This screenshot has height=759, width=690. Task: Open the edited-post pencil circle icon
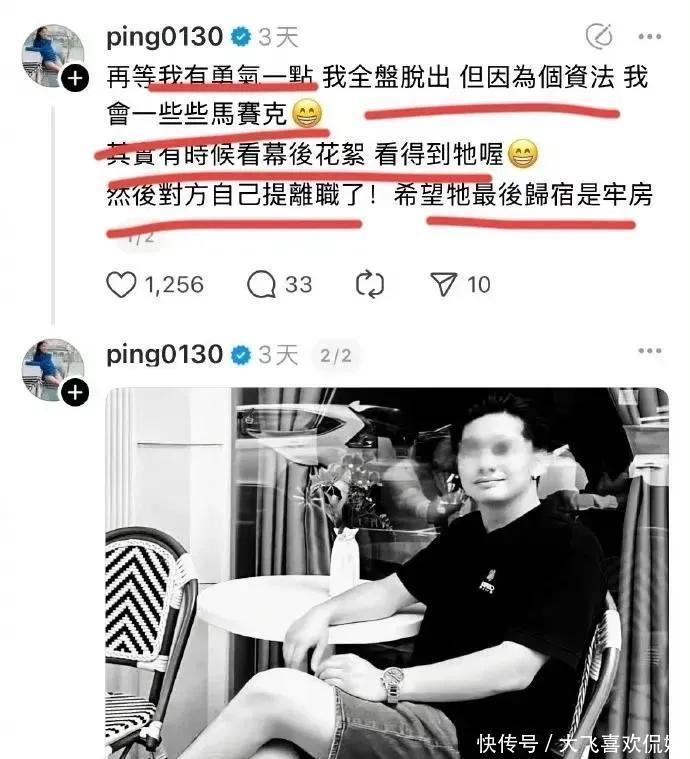tap(599, 36)
